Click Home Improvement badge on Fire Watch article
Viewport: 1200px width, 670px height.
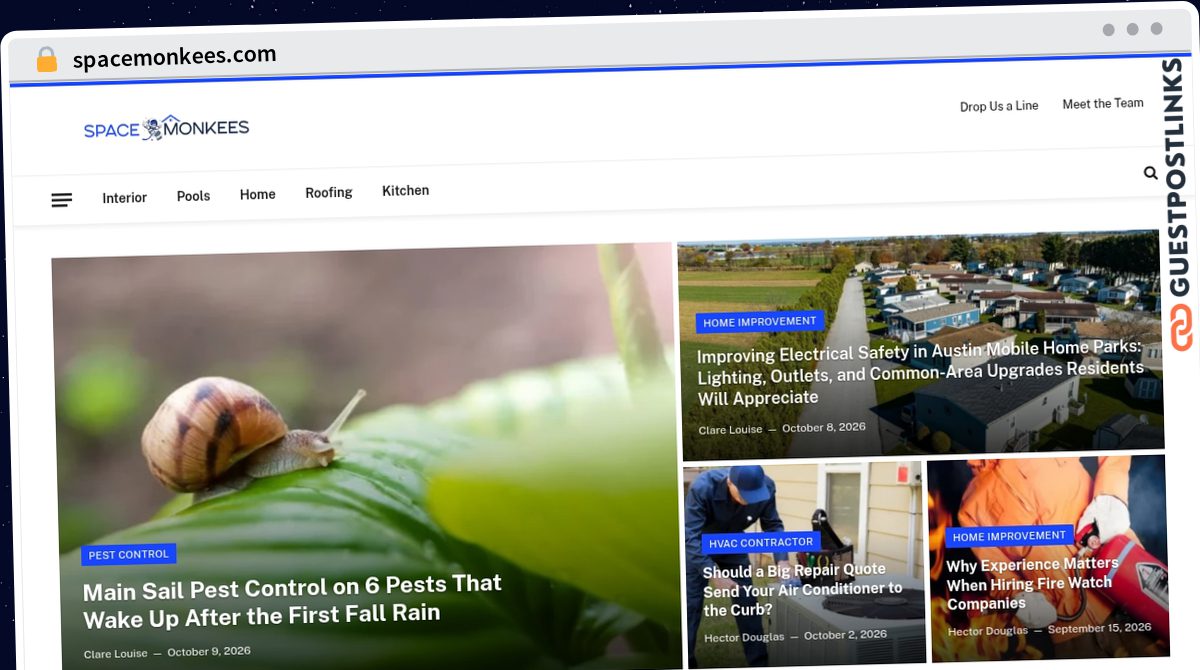1009,536
